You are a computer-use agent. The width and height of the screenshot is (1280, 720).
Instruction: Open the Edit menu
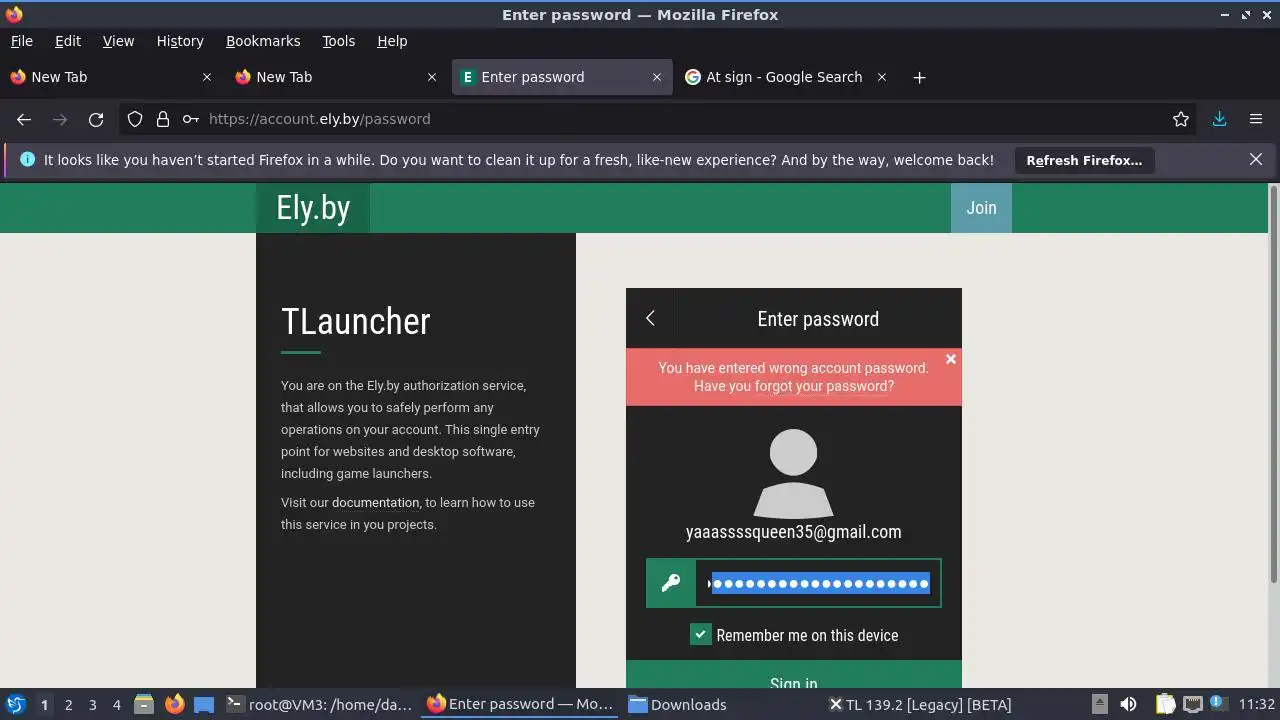[68, 41]
